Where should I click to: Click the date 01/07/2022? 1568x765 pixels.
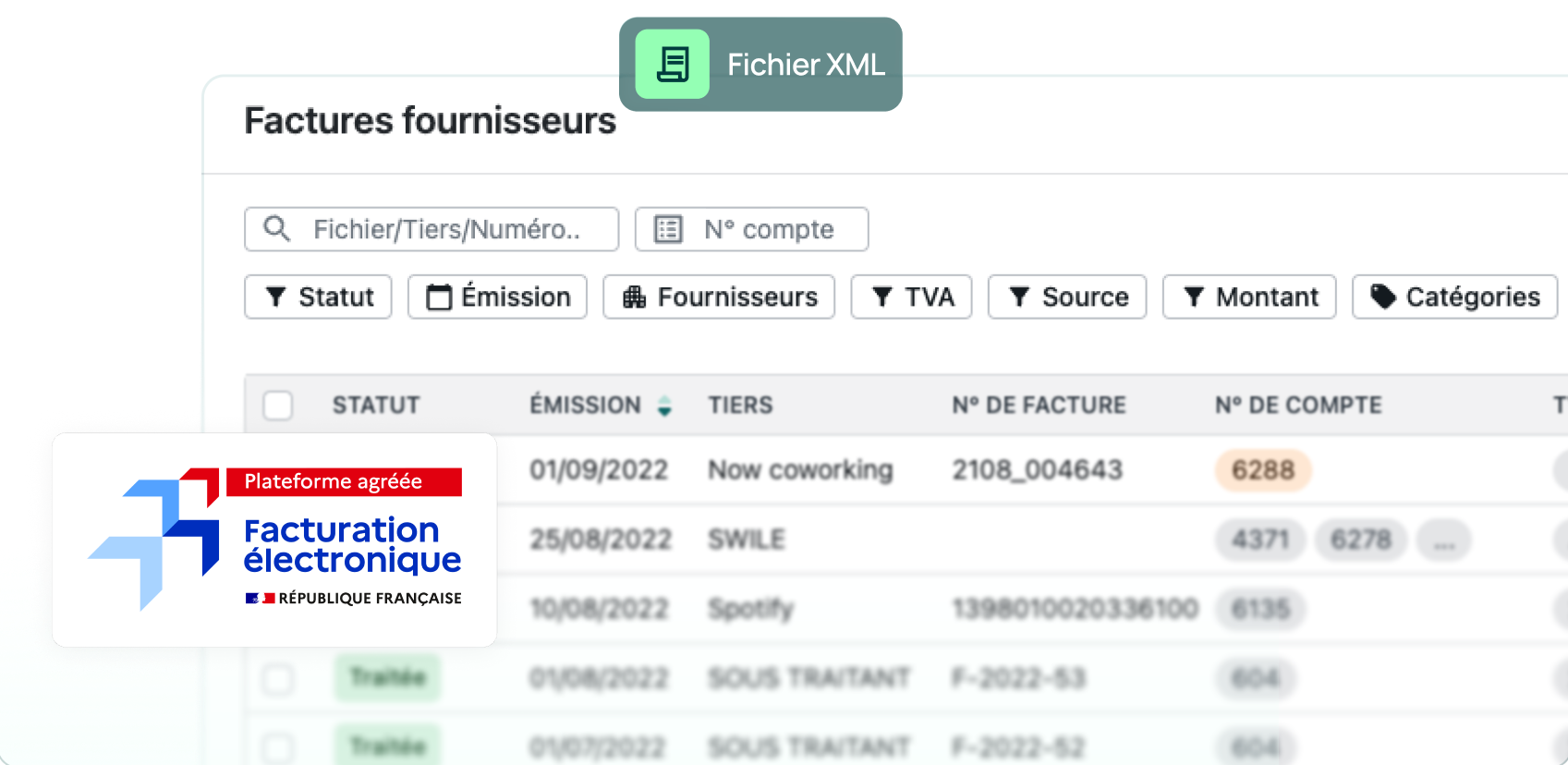click(x=597, y=747)
